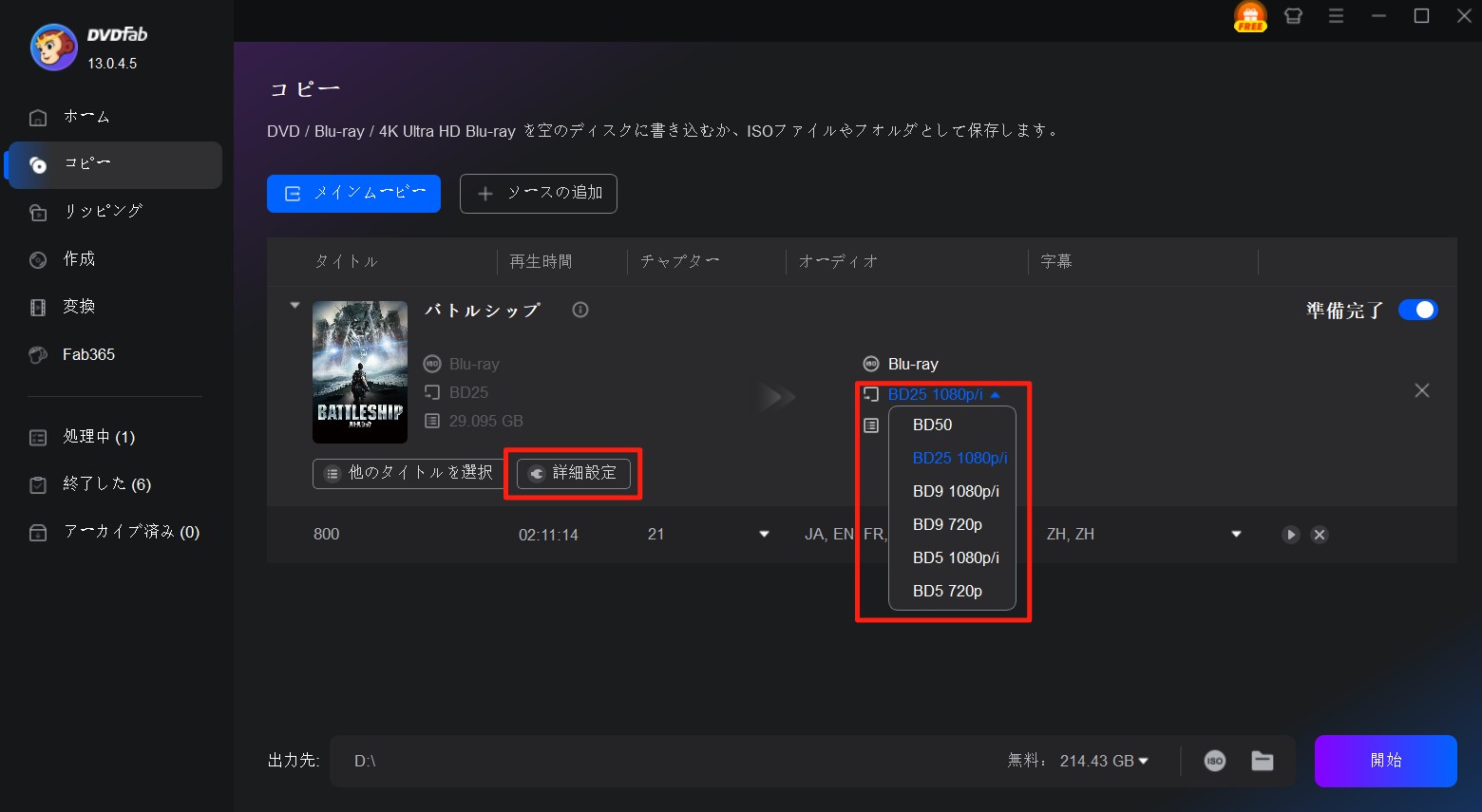Click the output Blu-ray label
Screen dimensions: 1482x812
(913, 364)
